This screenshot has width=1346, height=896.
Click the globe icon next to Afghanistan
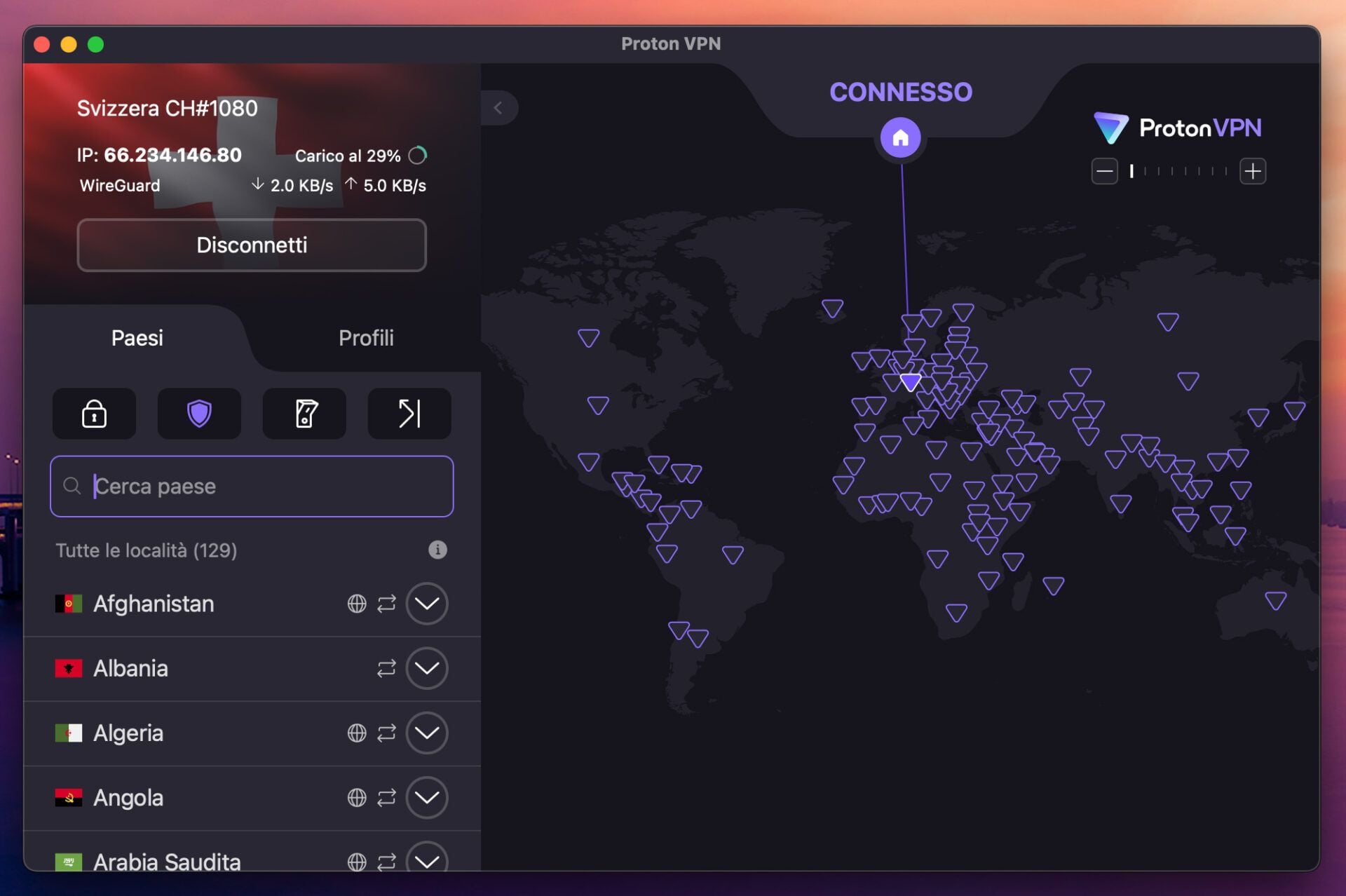[x=357, y=604]
